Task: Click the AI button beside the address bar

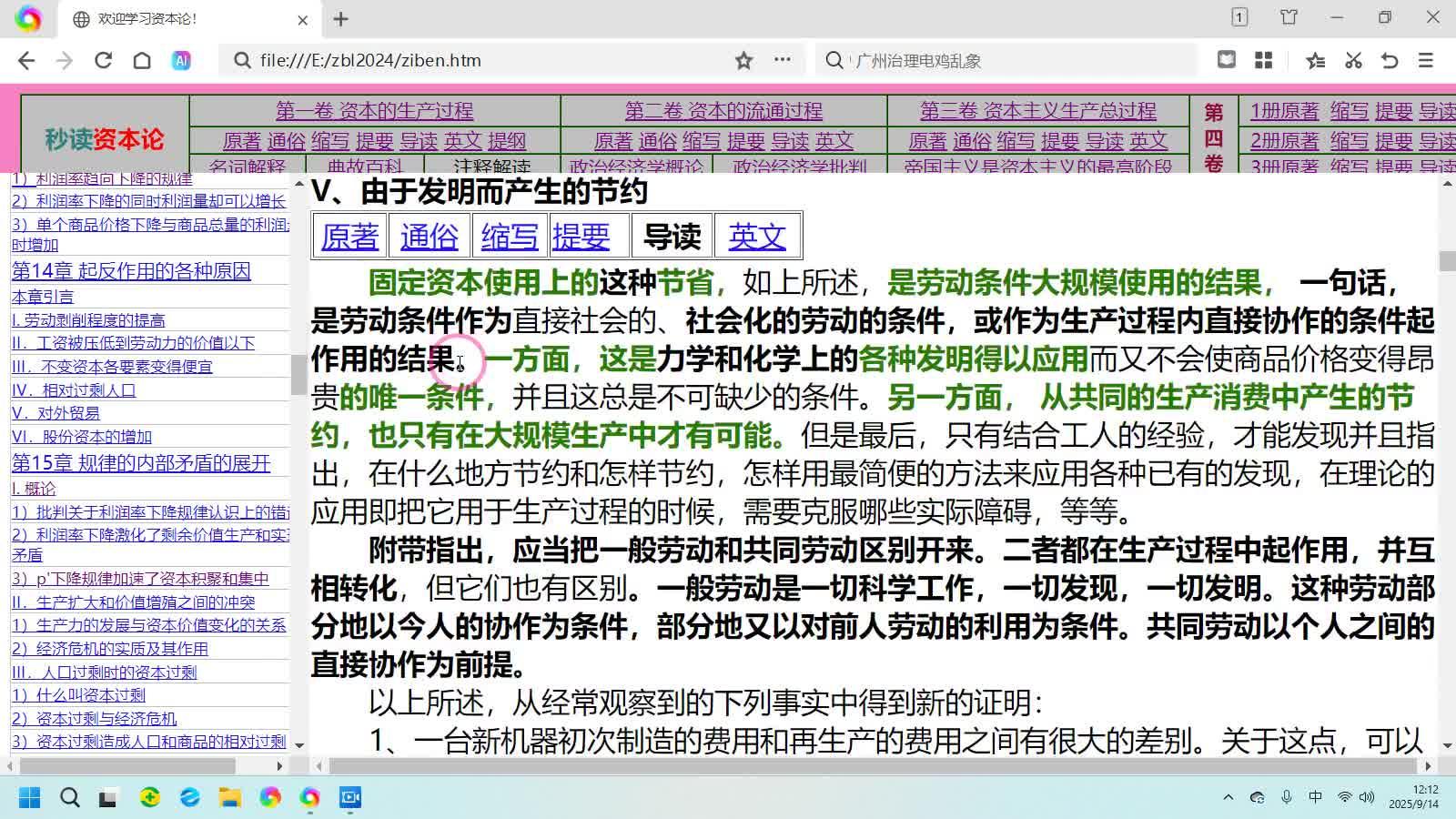Action: click(x=179, y=59)
